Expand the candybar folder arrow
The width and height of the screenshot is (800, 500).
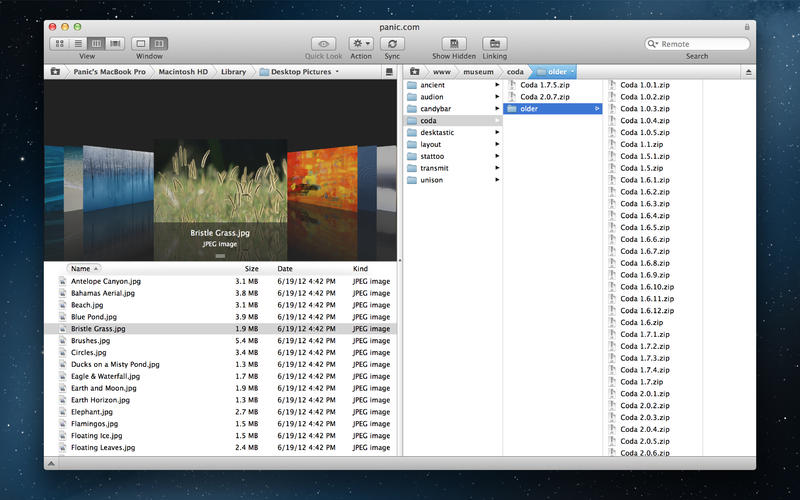(497, 109)
